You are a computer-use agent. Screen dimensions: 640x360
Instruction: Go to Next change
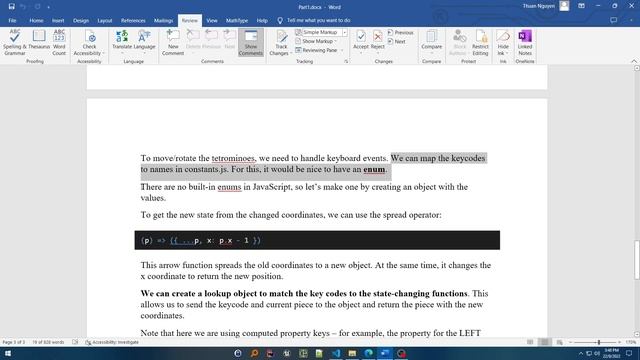[396, 41]
